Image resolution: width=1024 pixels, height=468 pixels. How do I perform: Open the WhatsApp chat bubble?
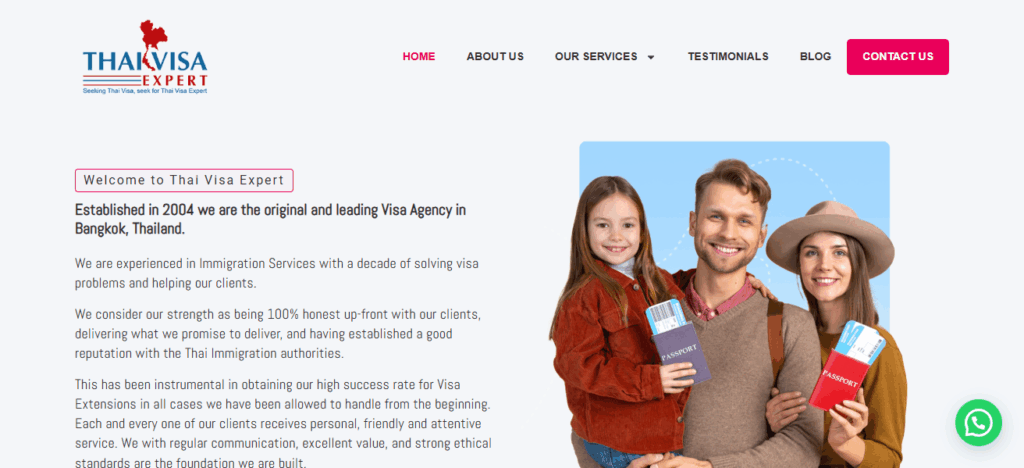click(x=978, y=423)
